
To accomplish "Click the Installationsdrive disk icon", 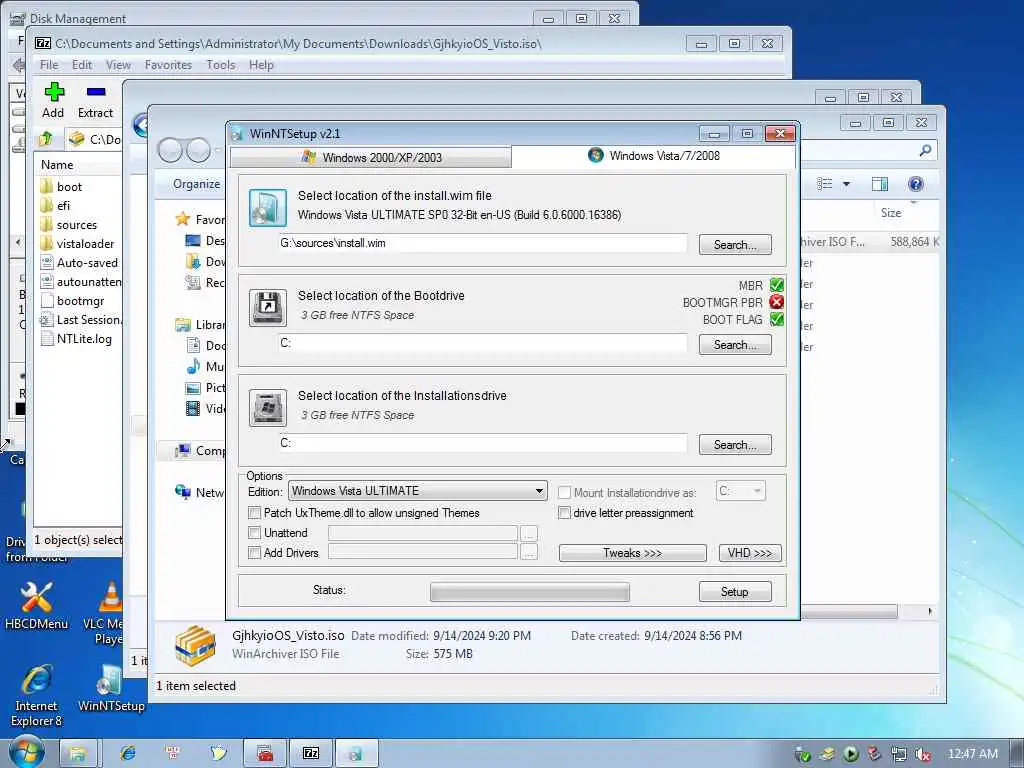I will tap(268, 408).
